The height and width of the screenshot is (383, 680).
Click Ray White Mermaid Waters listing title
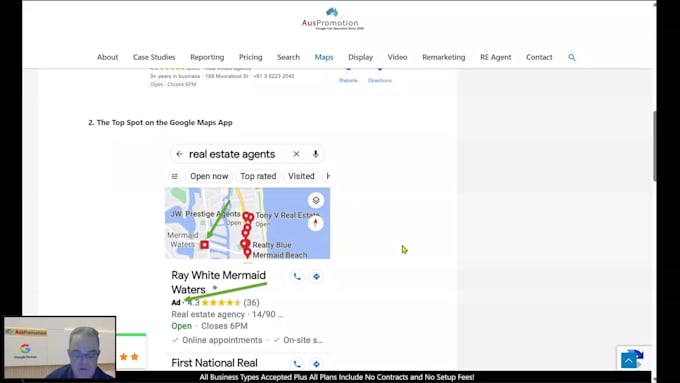pos(218,282)
